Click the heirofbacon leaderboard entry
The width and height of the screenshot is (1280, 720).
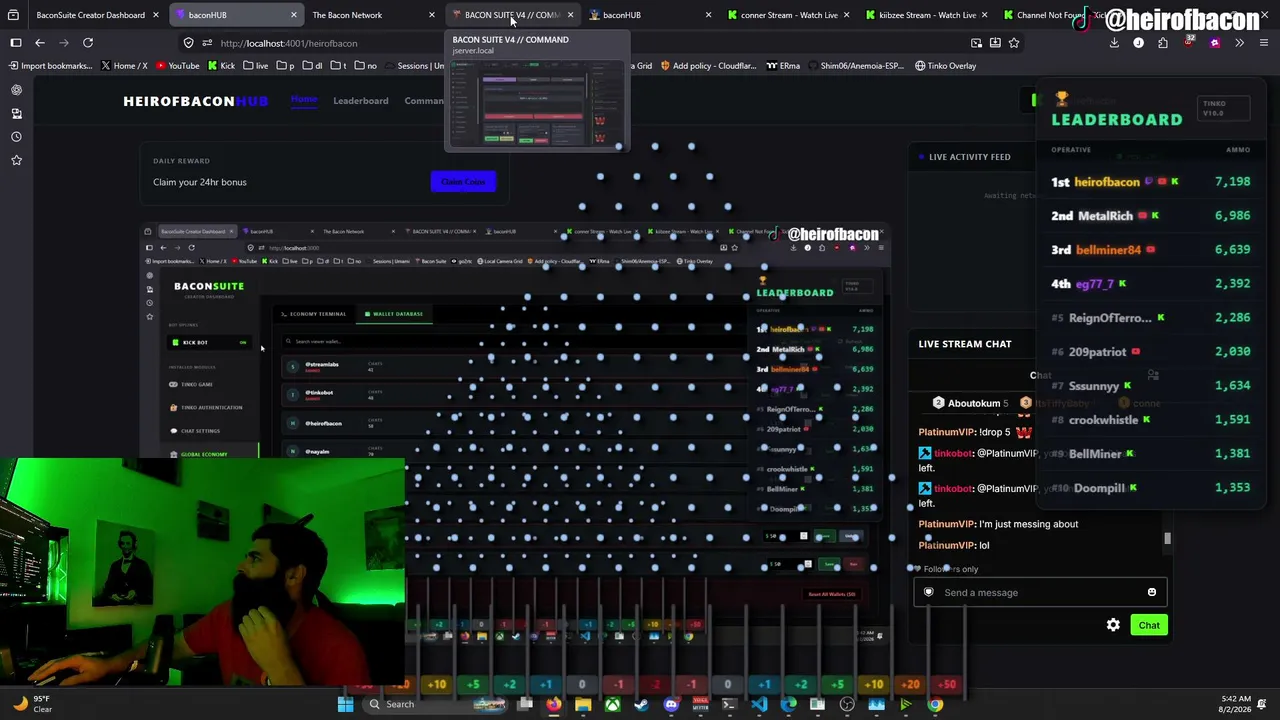click(1150, 182)
